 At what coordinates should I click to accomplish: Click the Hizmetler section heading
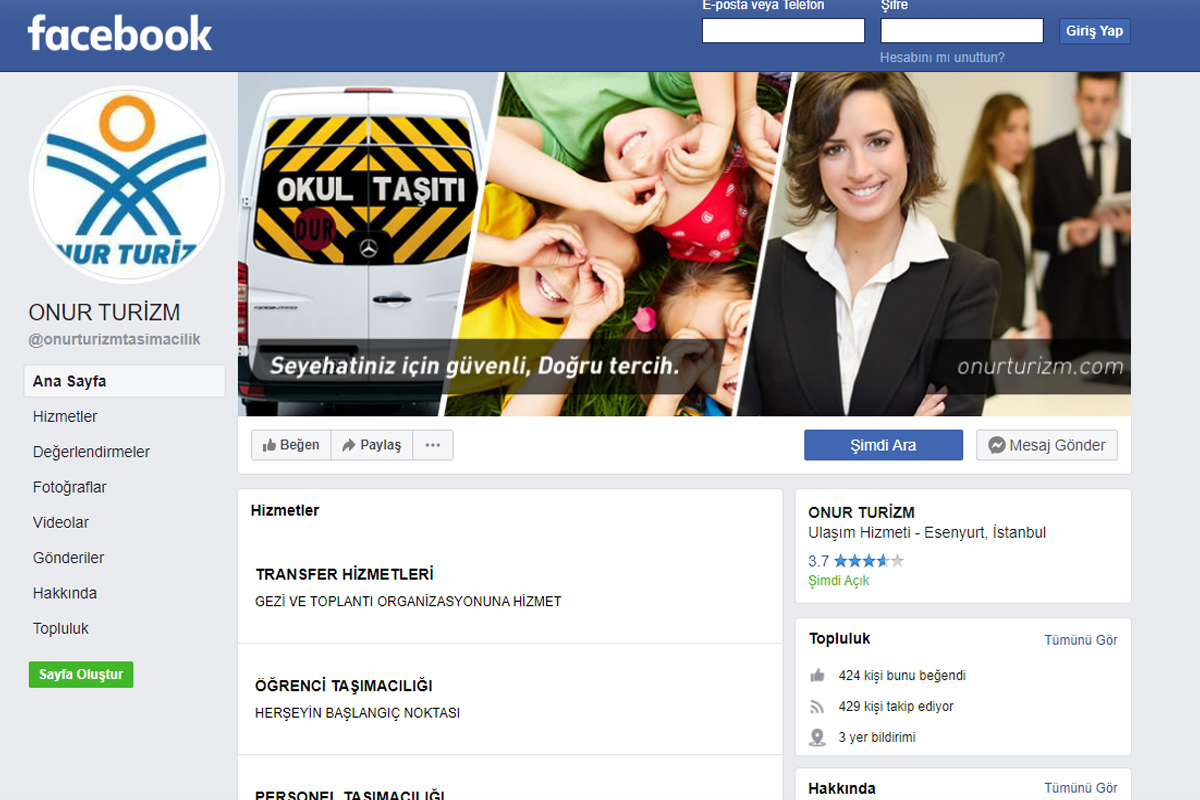pos(285,510)
